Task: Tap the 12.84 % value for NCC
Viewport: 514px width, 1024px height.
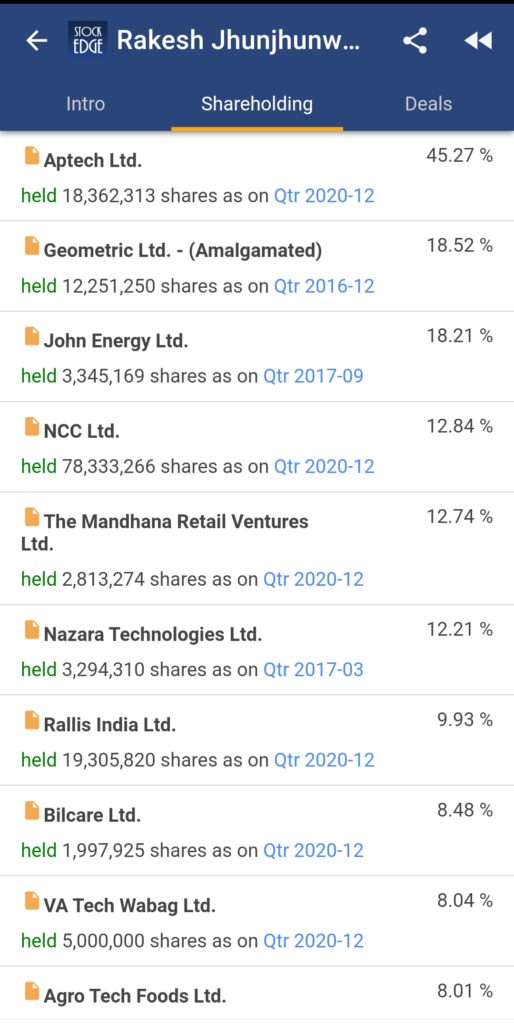Action: (460, 426)
